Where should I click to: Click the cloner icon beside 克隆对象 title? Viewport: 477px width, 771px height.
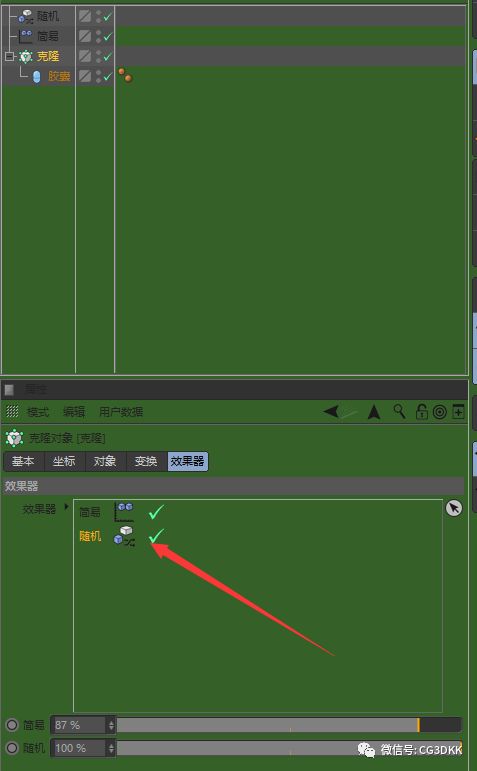(14, 438)
